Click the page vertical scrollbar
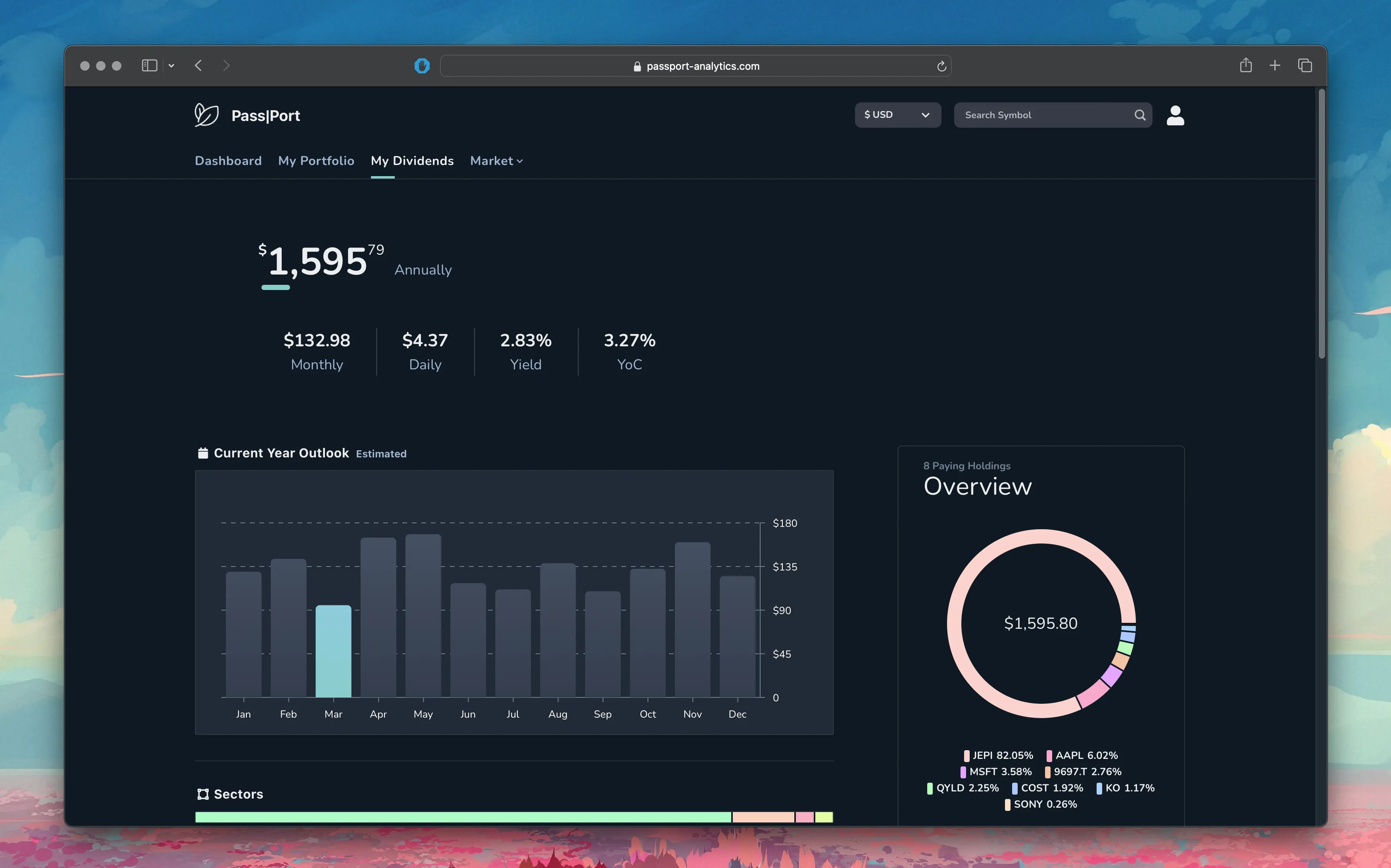Screen dimensions: 1391x868 pos(1322,224)
